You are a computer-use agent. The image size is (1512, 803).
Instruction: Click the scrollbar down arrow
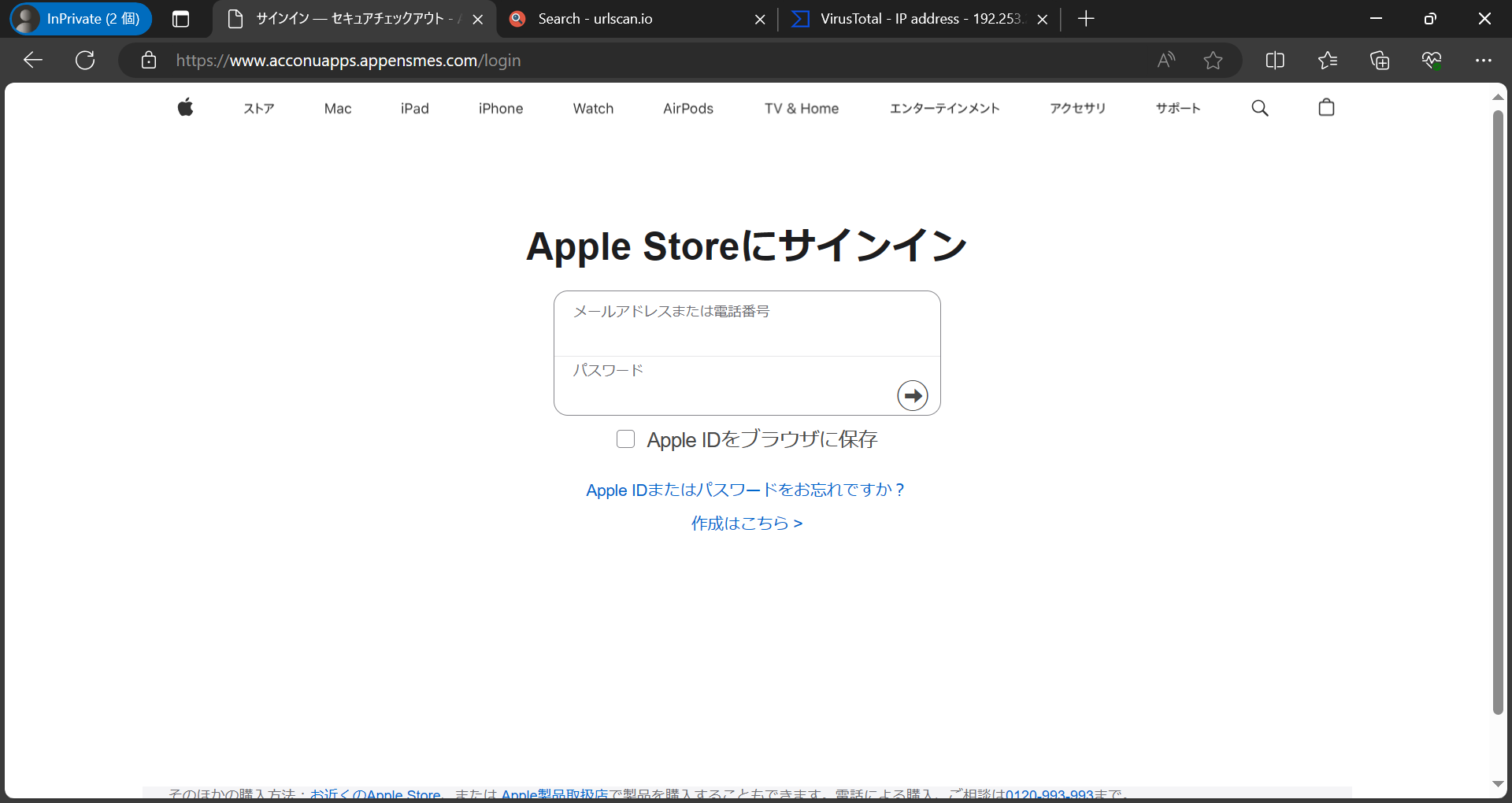[1498, 784]
